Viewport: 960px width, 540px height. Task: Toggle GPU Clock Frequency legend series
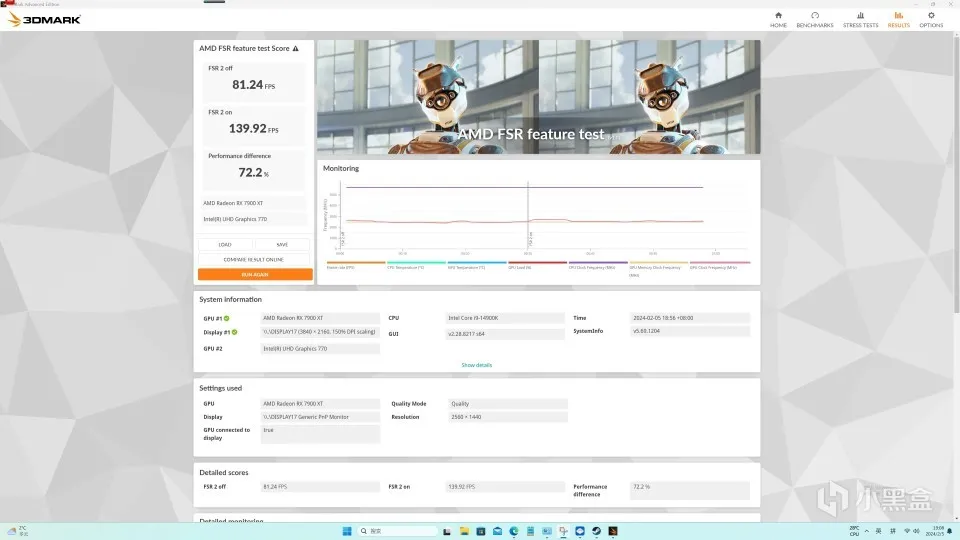[x=719, y=266]
